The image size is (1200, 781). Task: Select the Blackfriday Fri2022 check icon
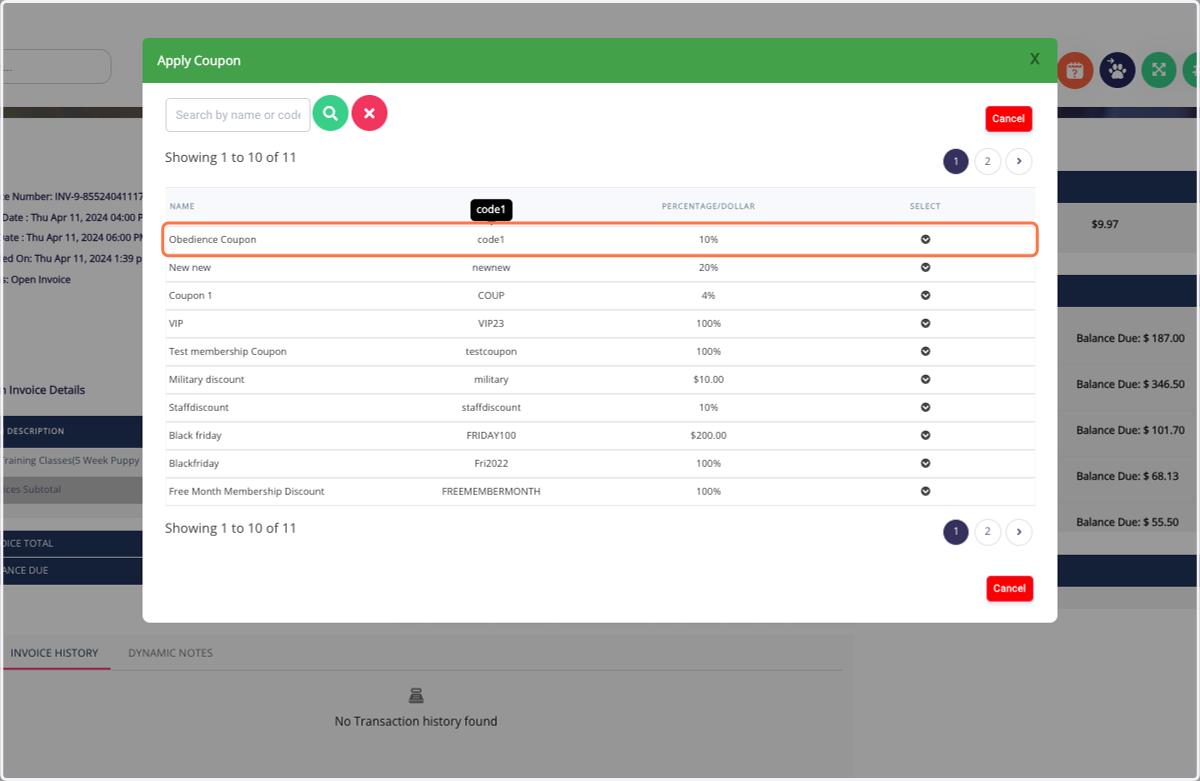tap(925, 464)
